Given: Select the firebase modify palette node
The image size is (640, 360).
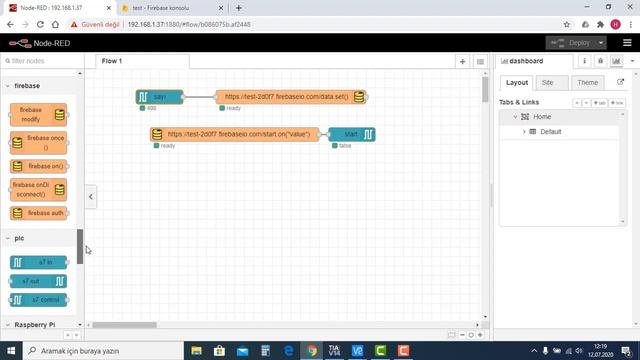Looking at the screenshot, I should [x=38, y=115].
